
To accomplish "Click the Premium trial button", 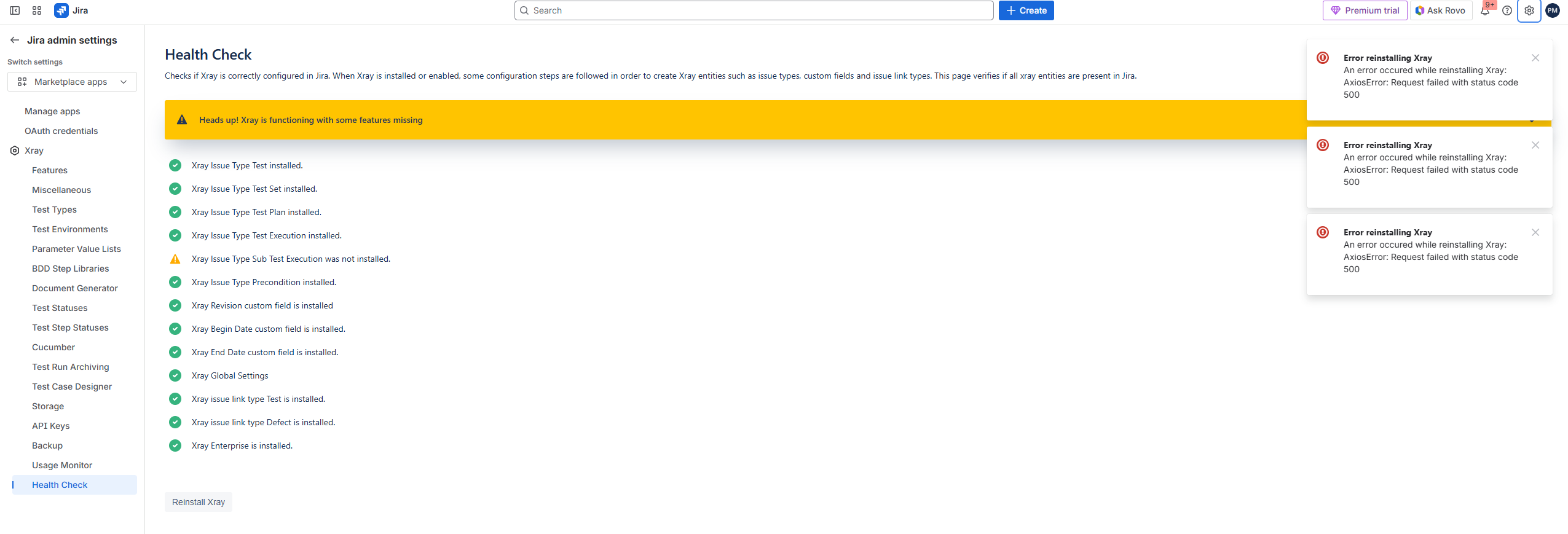I will 1365,10.
